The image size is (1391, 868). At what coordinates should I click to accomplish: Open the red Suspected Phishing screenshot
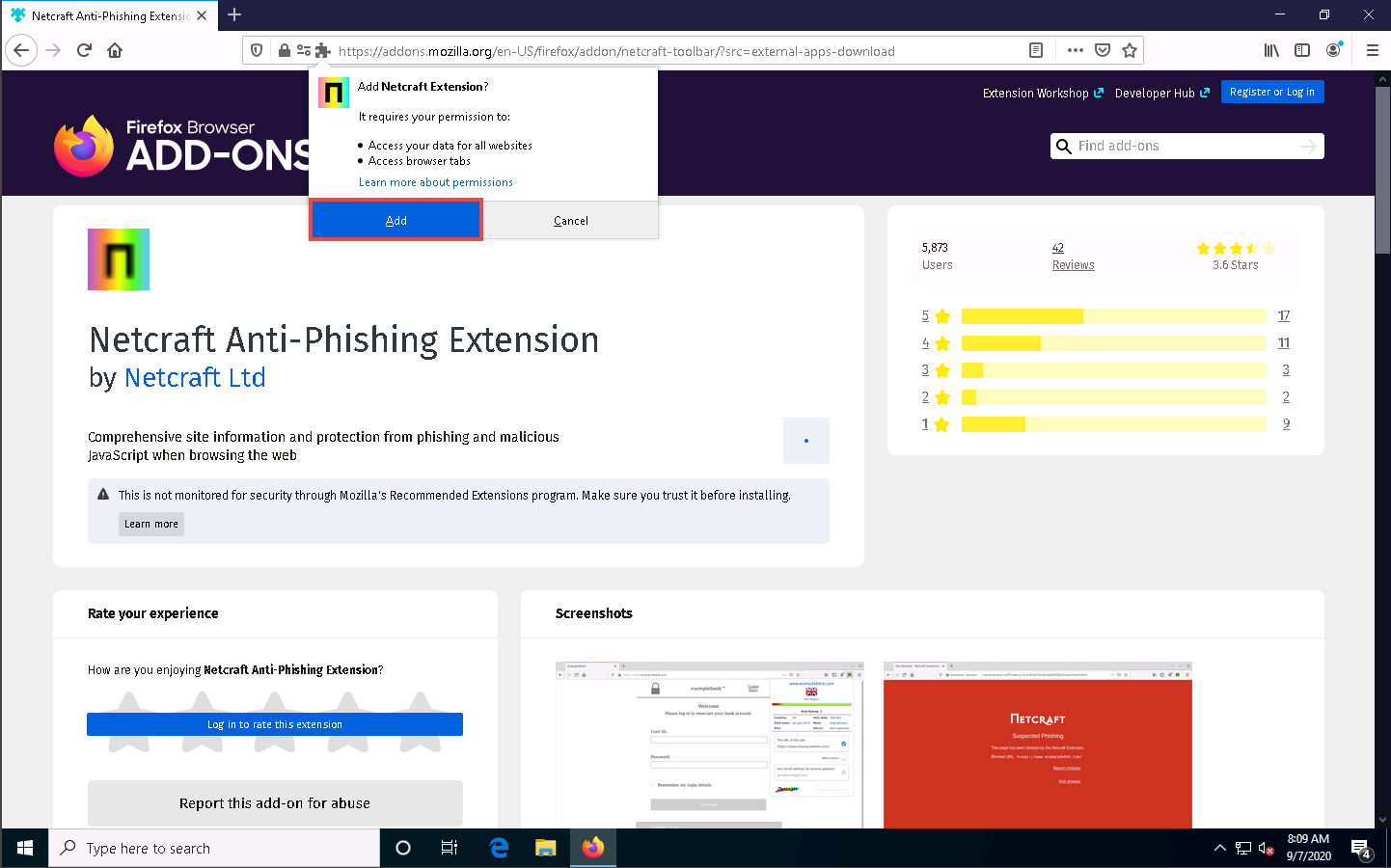(x=1038, y=746)
